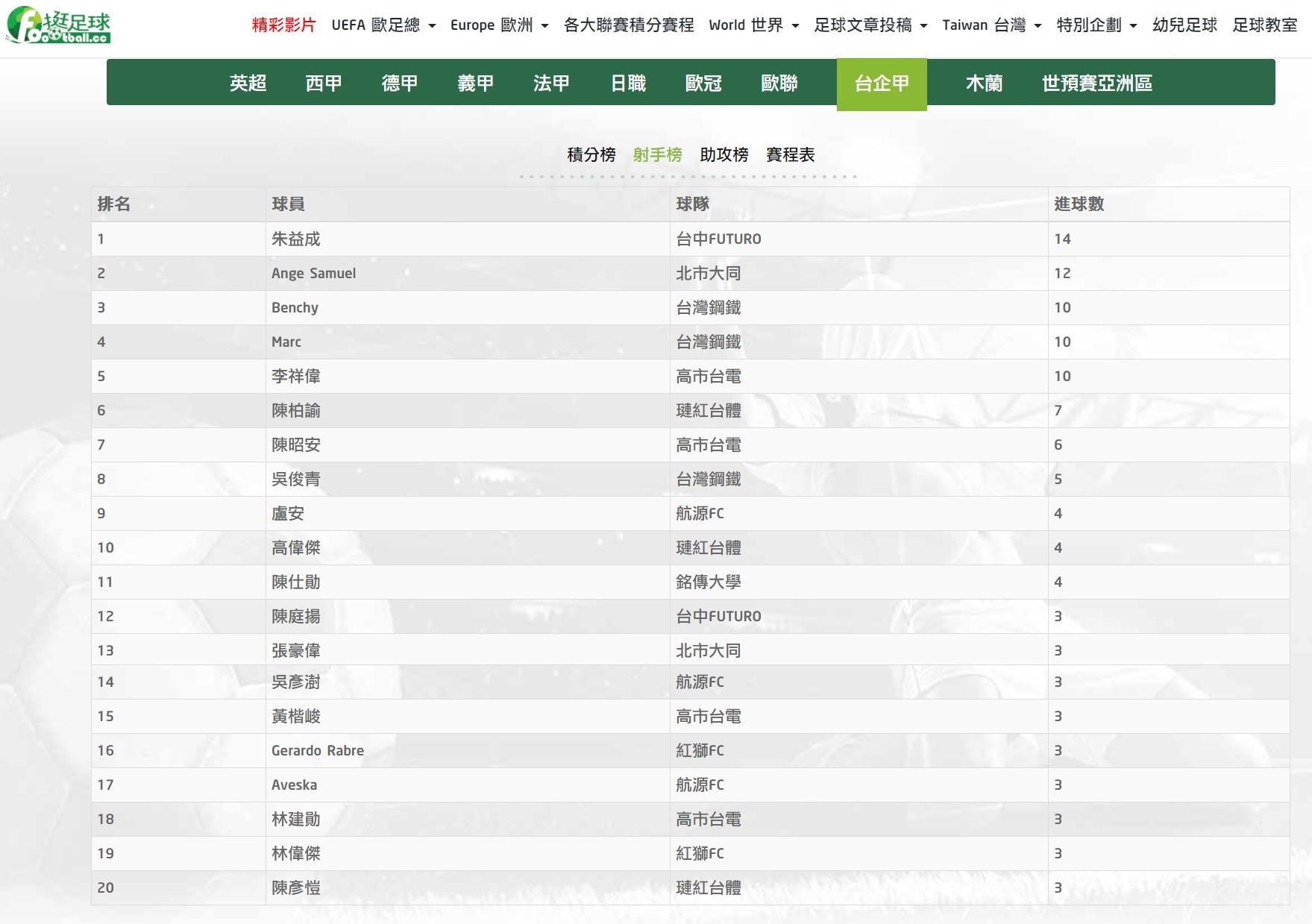Expand the World 世界 dropdown
Viewport: 1312px width, 924px height.
(x=753, y=25)
